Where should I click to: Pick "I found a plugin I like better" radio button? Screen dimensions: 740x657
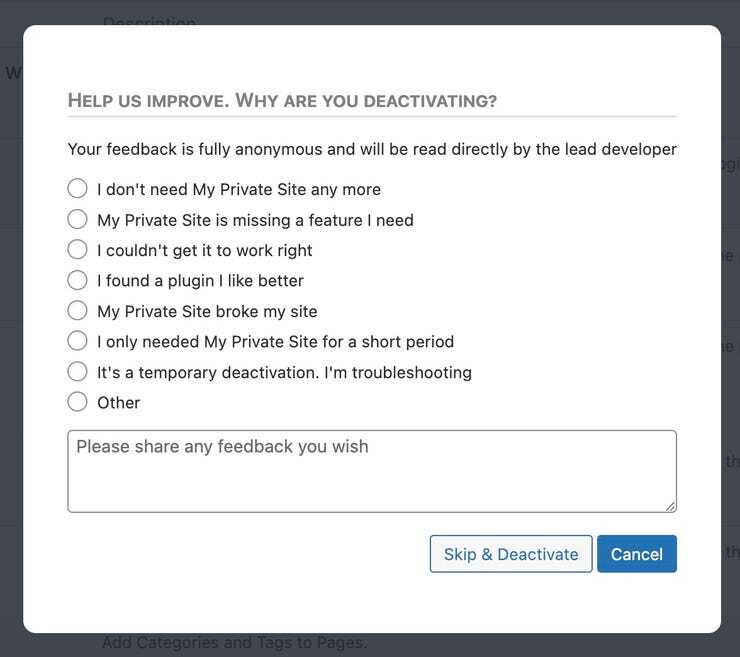point(77,281)
